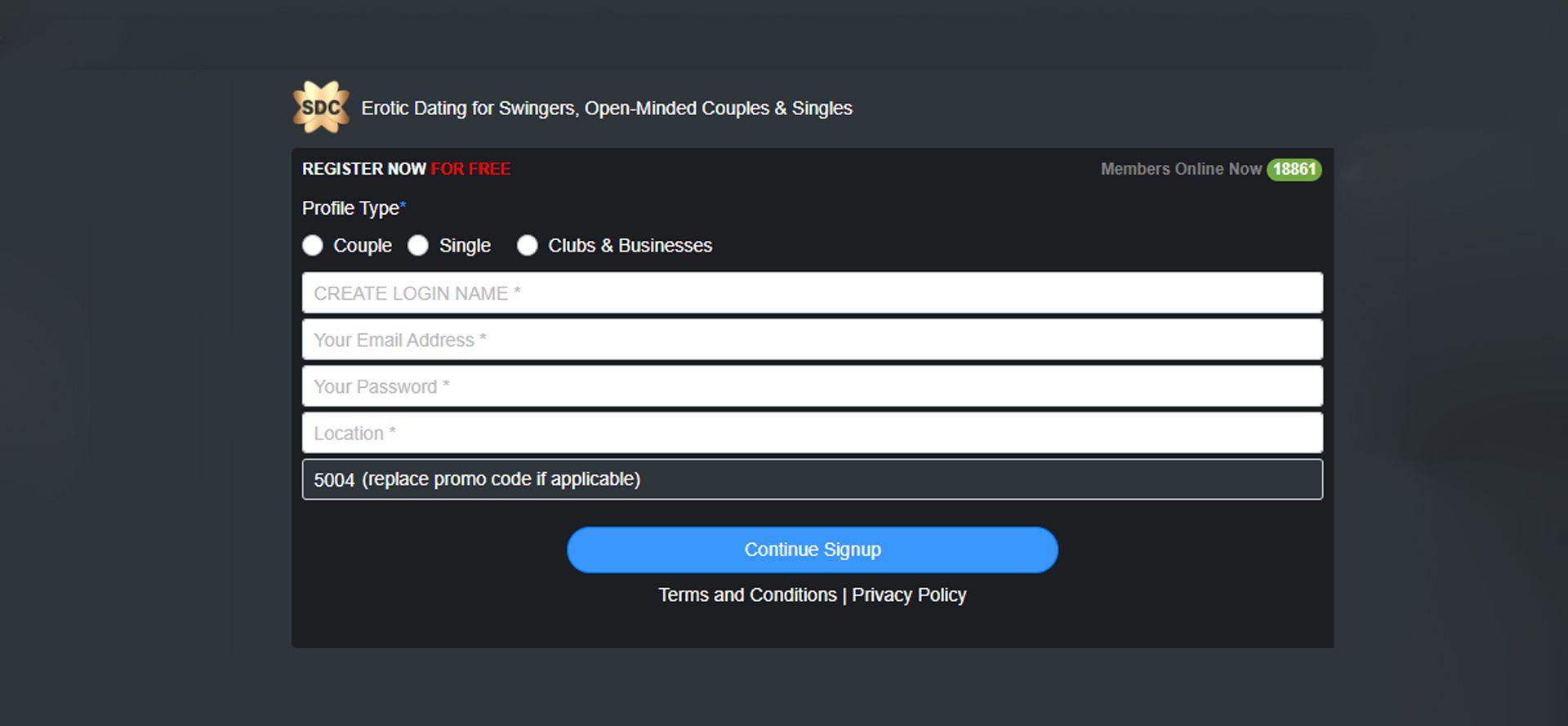Choose the Clubs & Businesses radio button
1568x726 pixels.
[x=528, y=246]
